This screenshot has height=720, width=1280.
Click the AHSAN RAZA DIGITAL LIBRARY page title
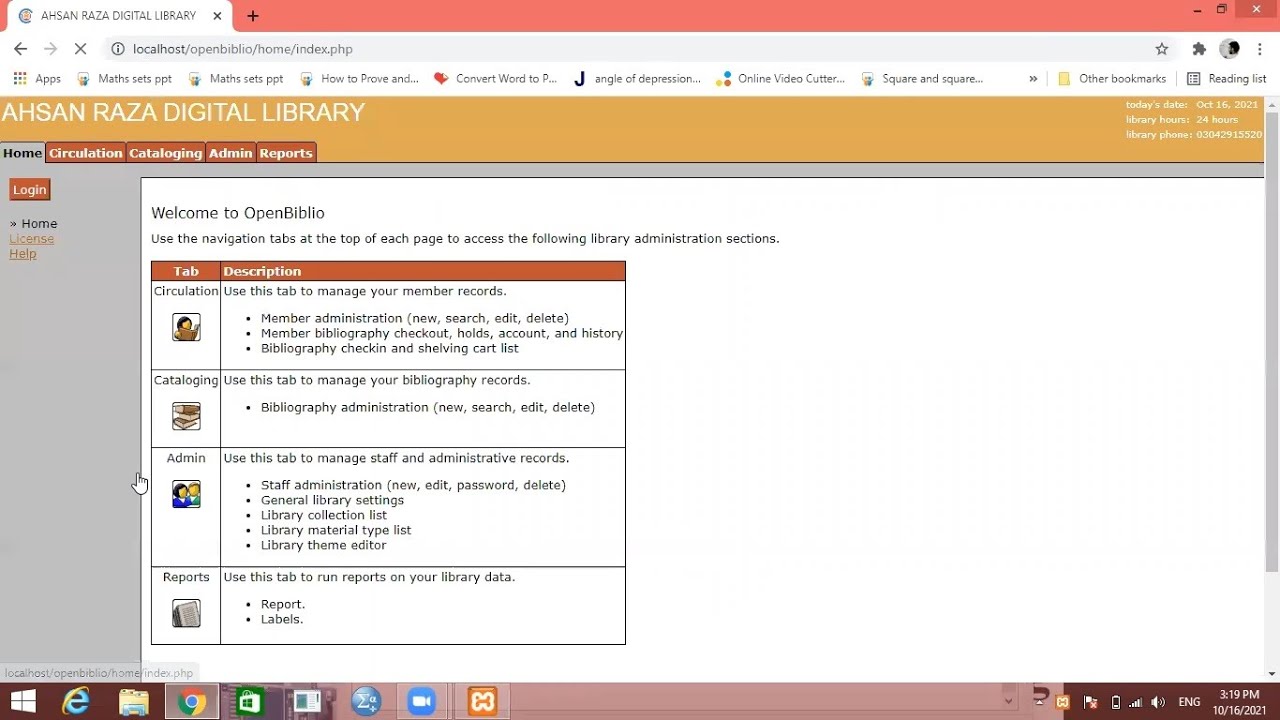pyautogui.click(x=183, y=113)
